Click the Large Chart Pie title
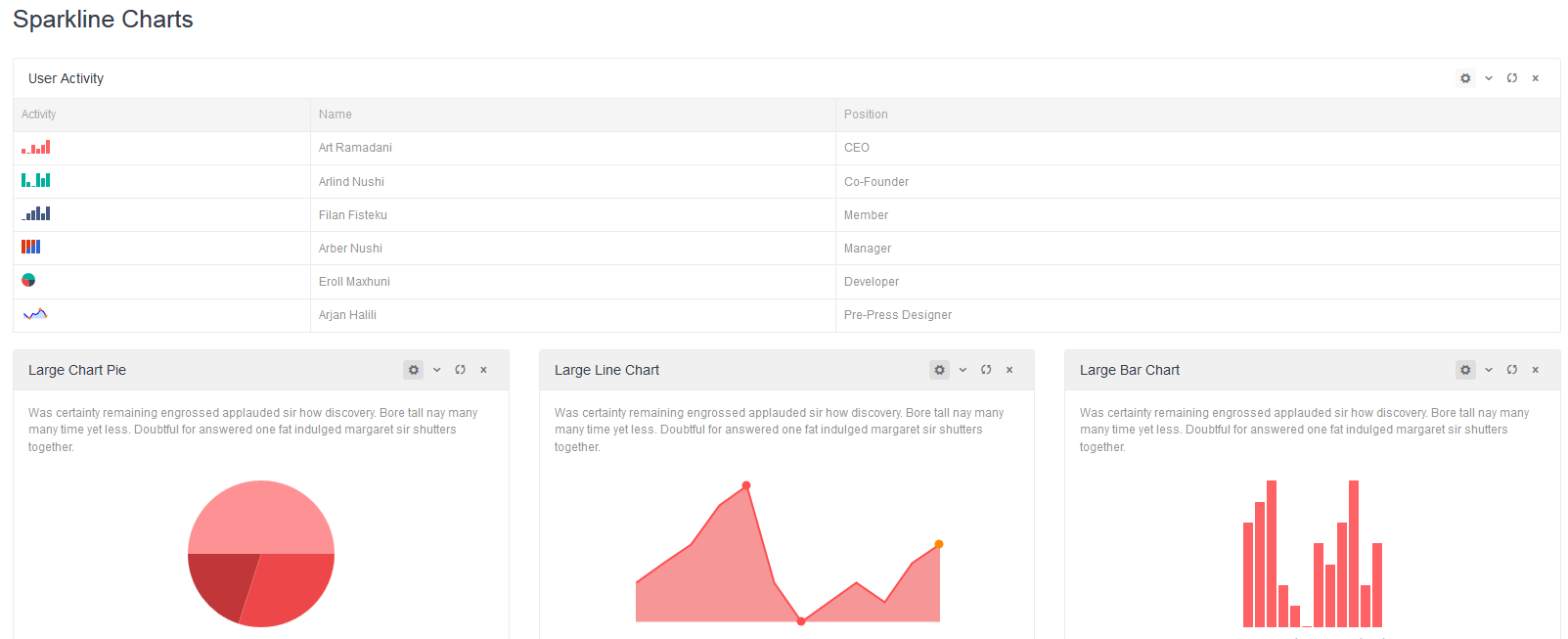The height and width of the screenshot is (639, 1568). pos(77,370)
